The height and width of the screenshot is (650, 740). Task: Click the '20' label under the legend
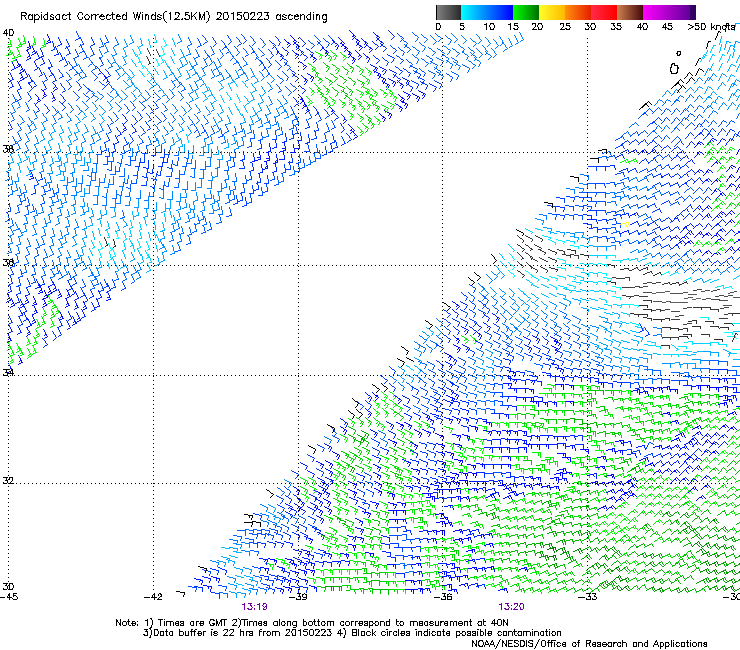coord(537,27)
